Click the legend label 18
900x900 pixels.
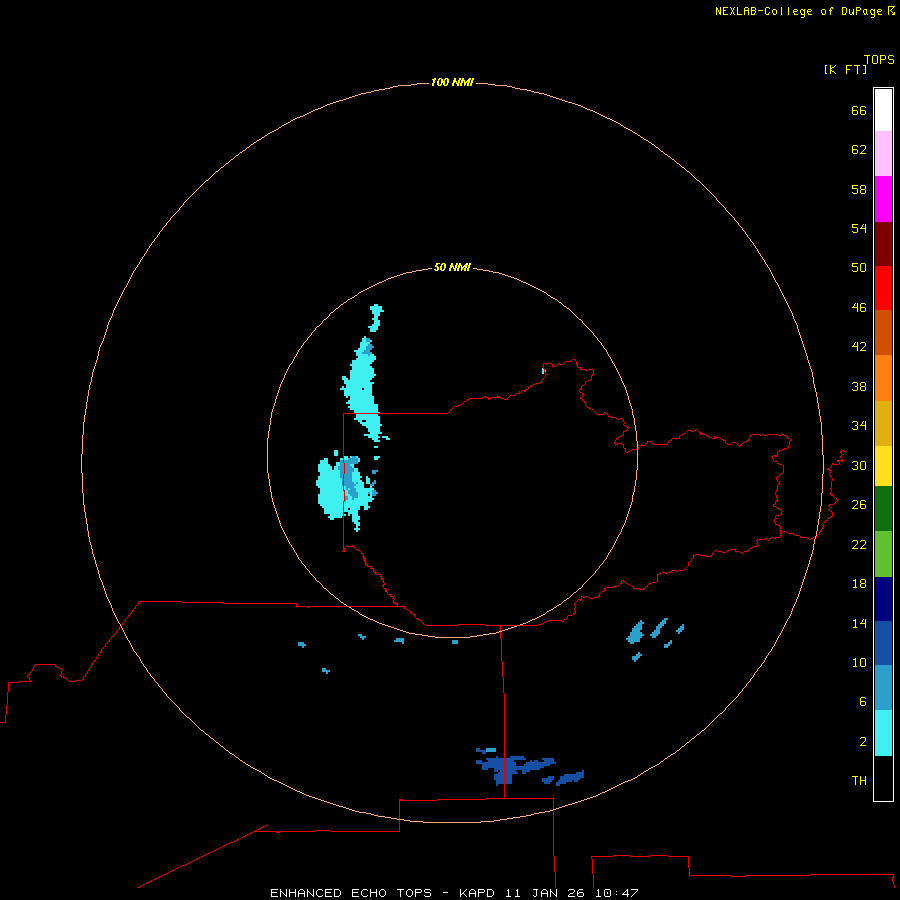(859, 584)
